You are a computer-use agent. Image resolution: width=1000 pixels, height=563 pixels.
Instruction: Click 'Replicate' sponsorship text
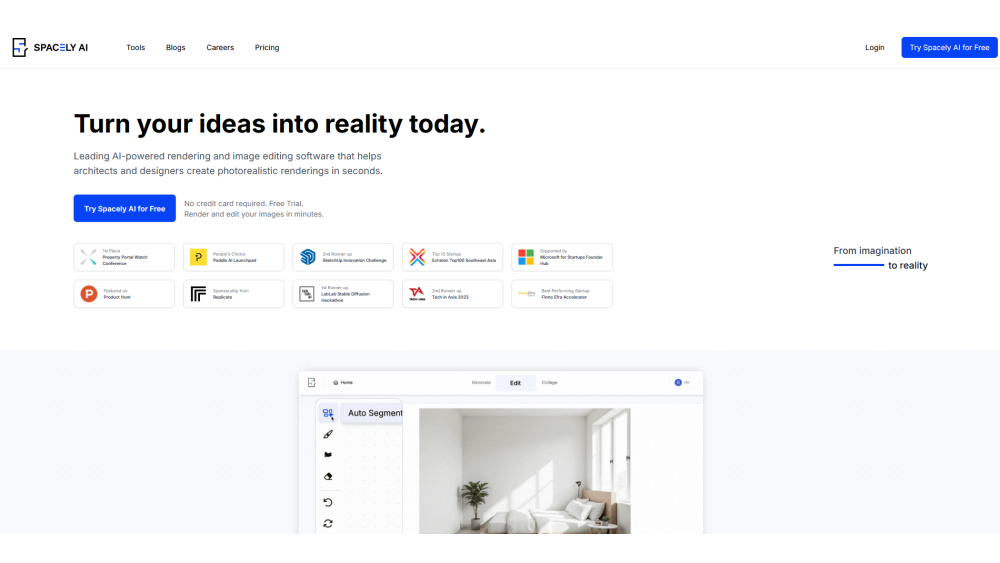click(223, 297)
